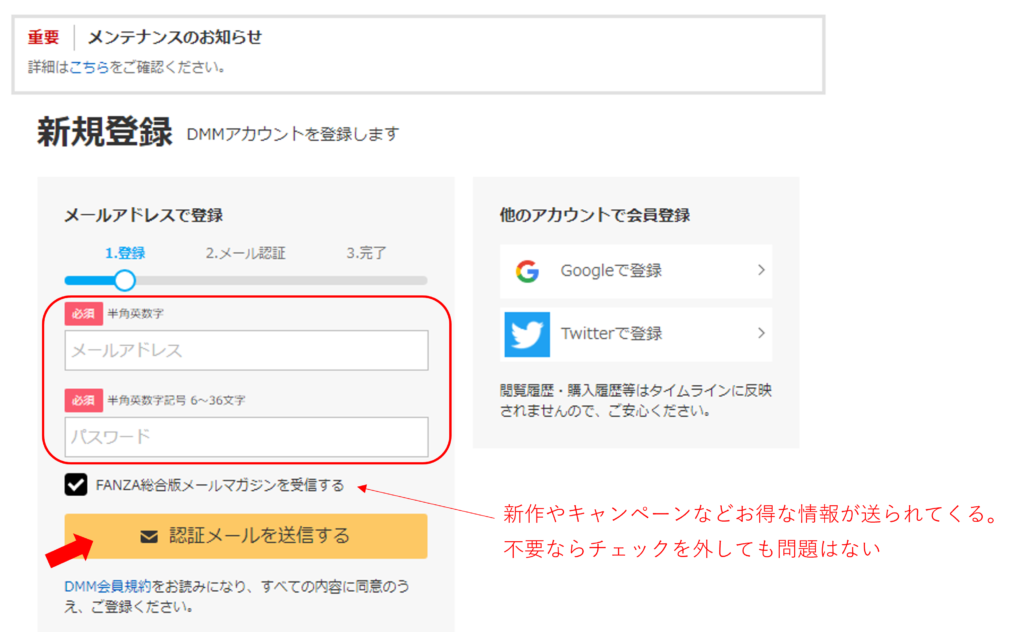Click the 必須 badge above the email field

[84, 313]
